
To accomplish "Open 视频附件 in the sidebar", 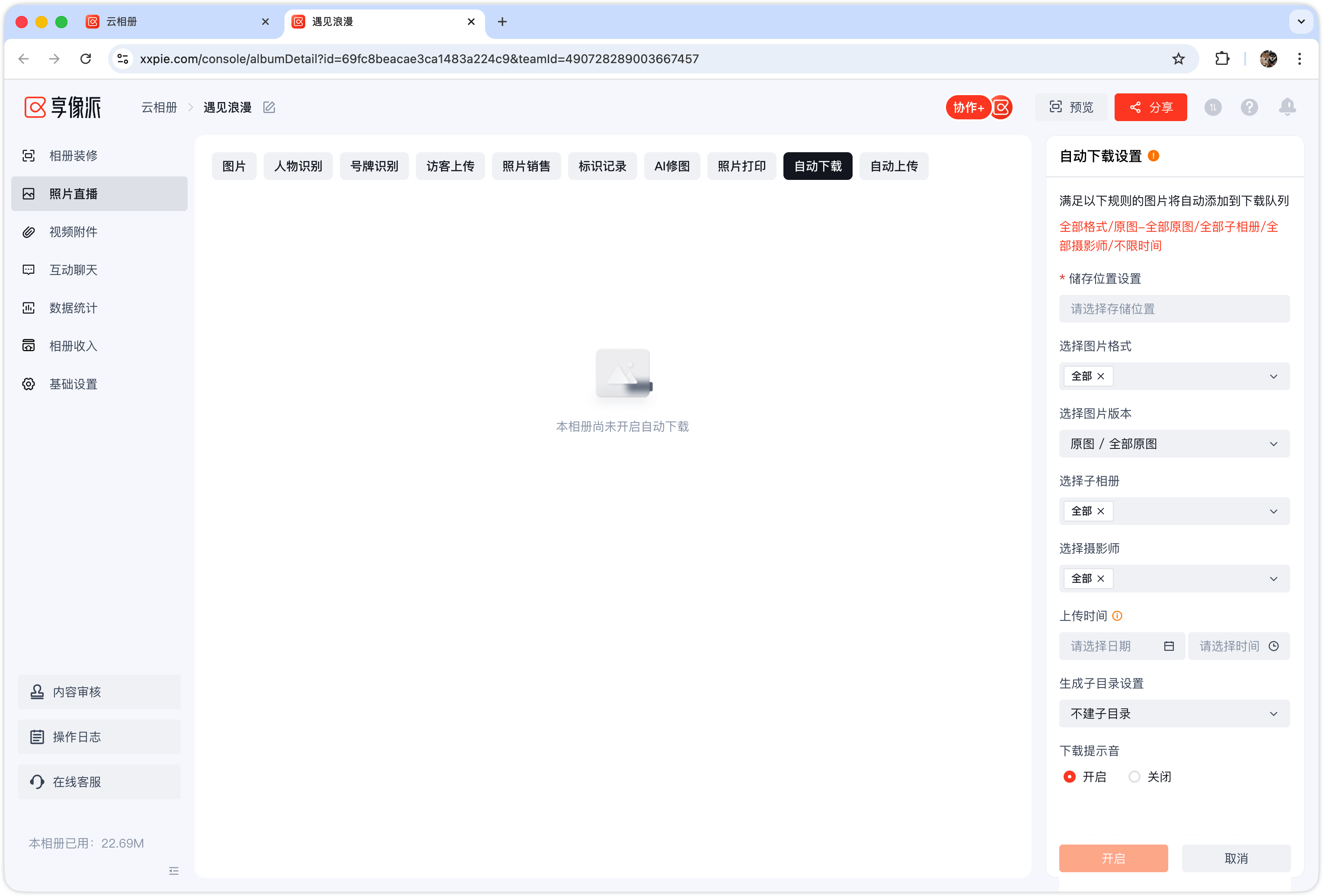I will tap(99, 232).
